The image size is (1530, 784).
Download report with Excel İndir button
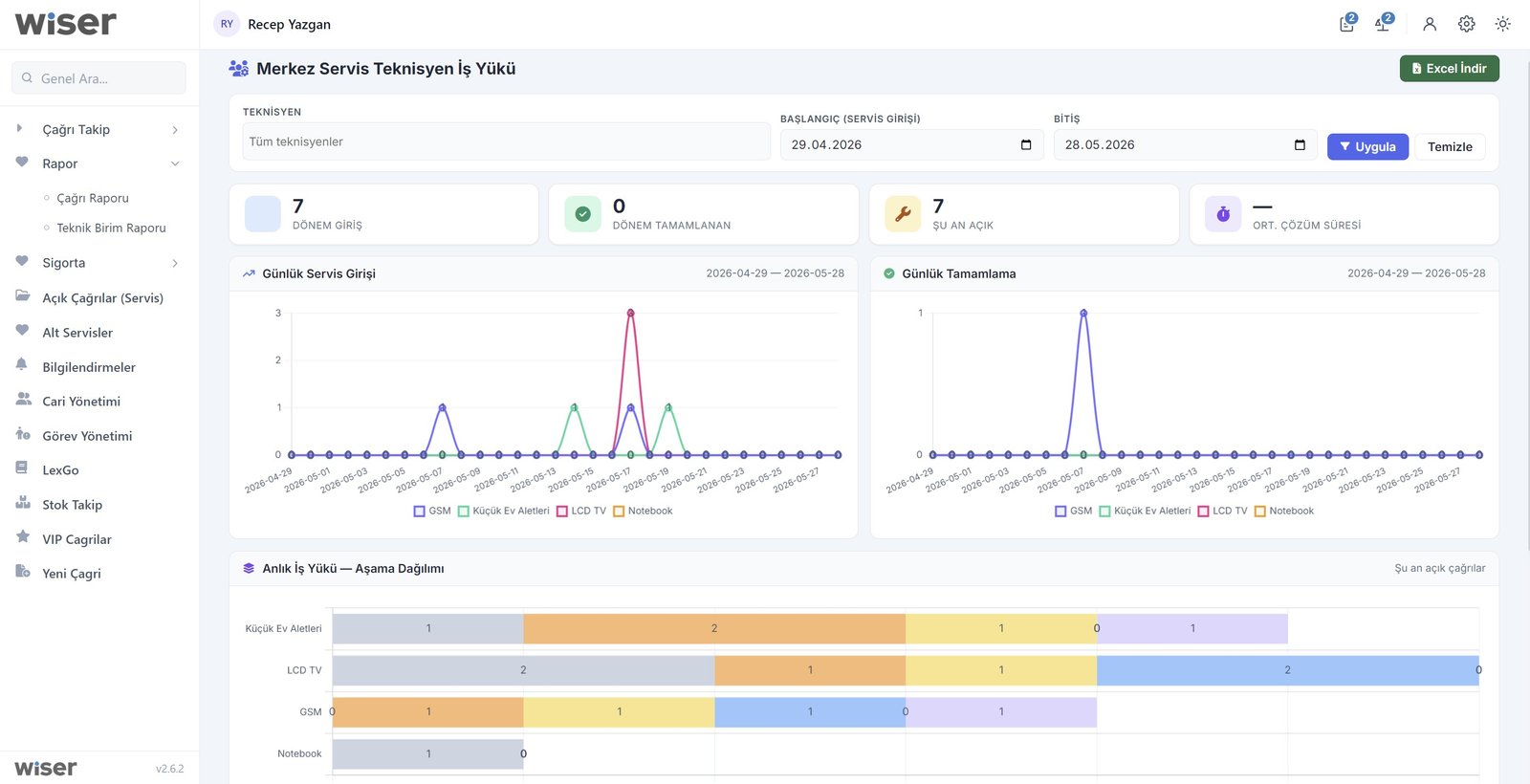(1449, 68)
